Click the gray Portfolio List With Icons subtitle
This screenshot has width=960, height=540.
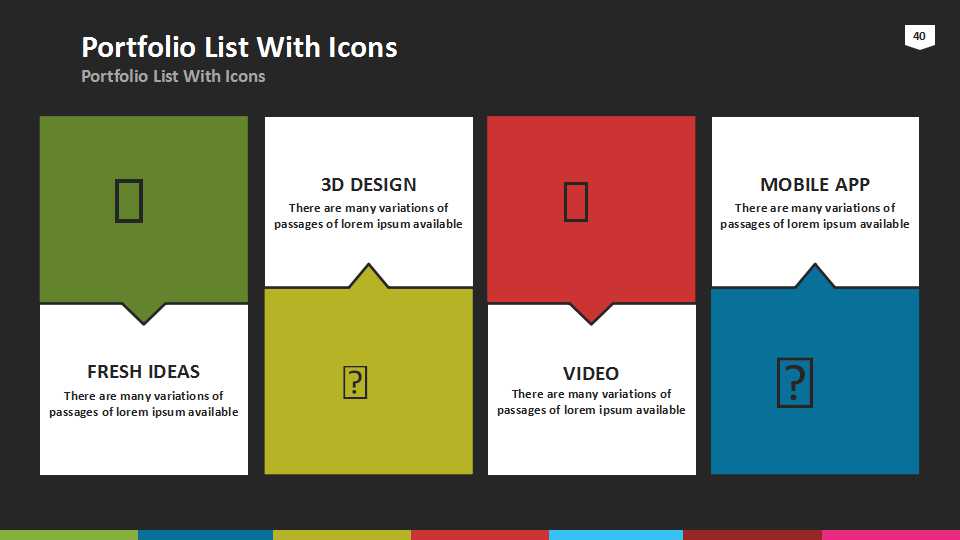click(x=173, y=76)
